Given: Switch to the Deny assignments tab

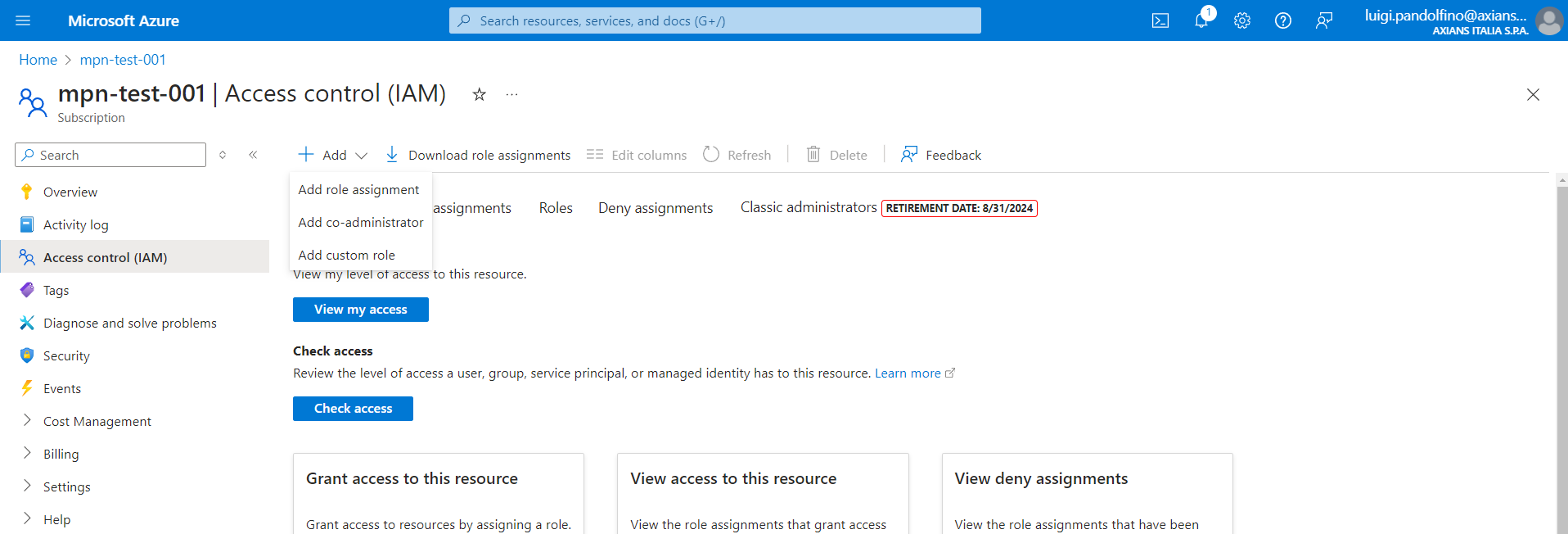Looking at the screenshot, I should tap(655, 208).
